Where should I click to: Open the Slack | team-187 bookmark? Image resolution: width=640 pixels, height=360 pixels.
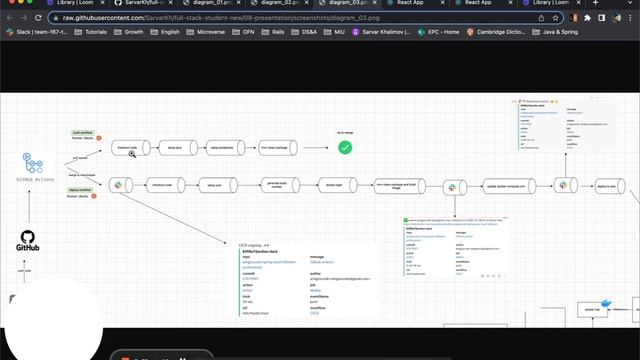click(37, 32)
